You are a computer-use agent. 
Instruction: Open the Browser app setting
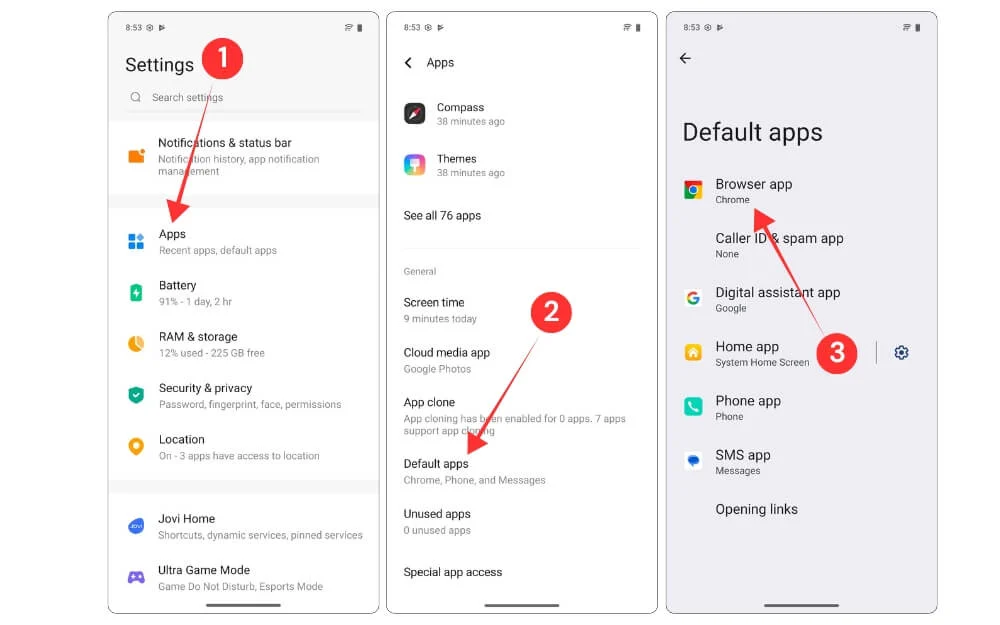802,191
